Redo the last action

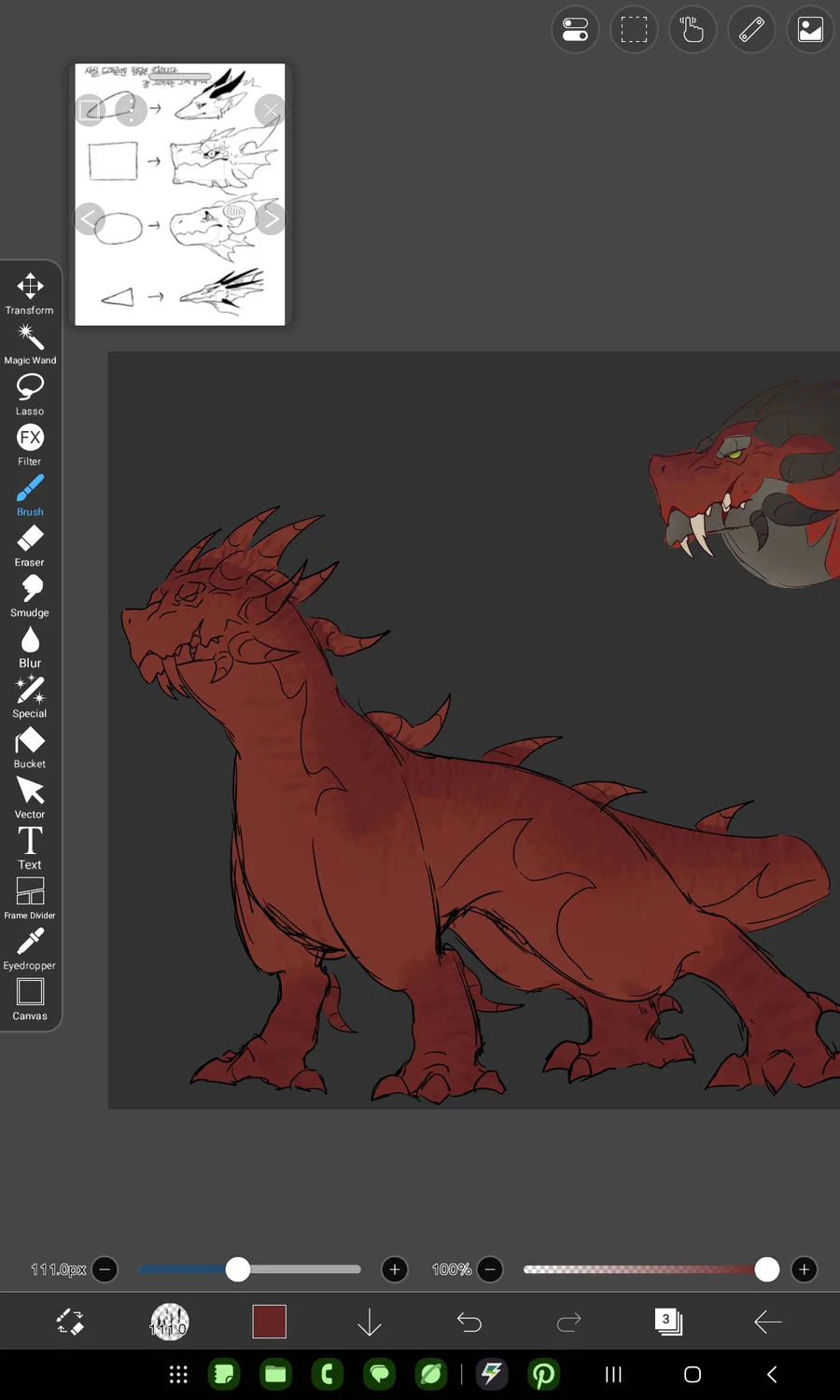tap(568, 1322)
